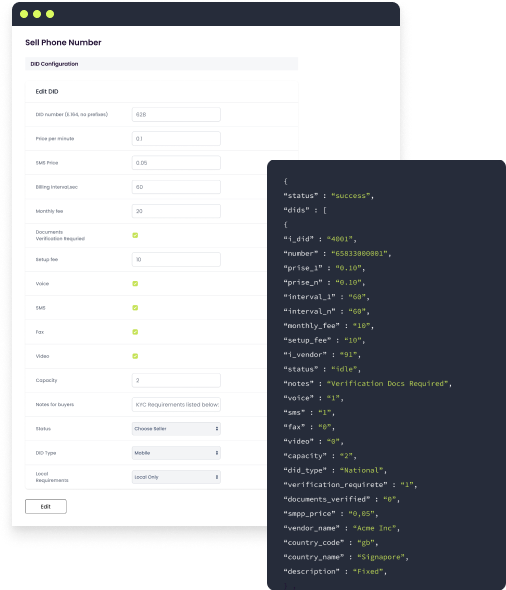Click the "documents_verified" key in JSON
This screenshot has height=590, width=506.
tap(327, 499)
